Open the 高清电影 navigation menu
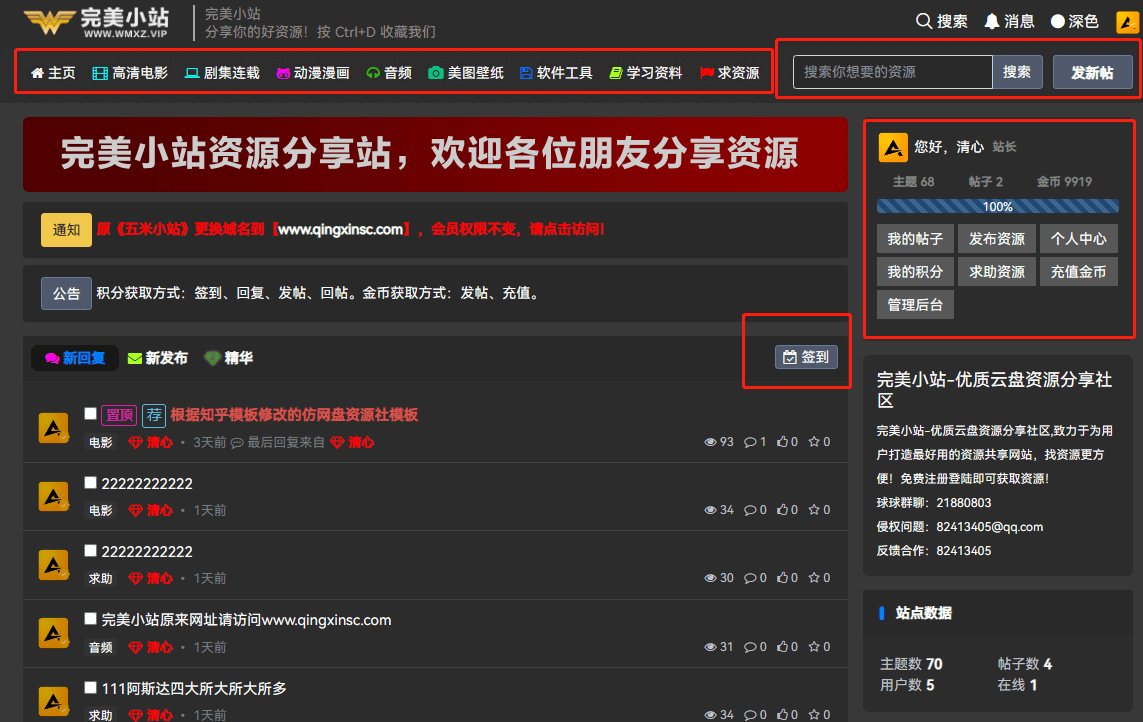The width and height of the screenshot is (1143, 722). pos(130,73)
